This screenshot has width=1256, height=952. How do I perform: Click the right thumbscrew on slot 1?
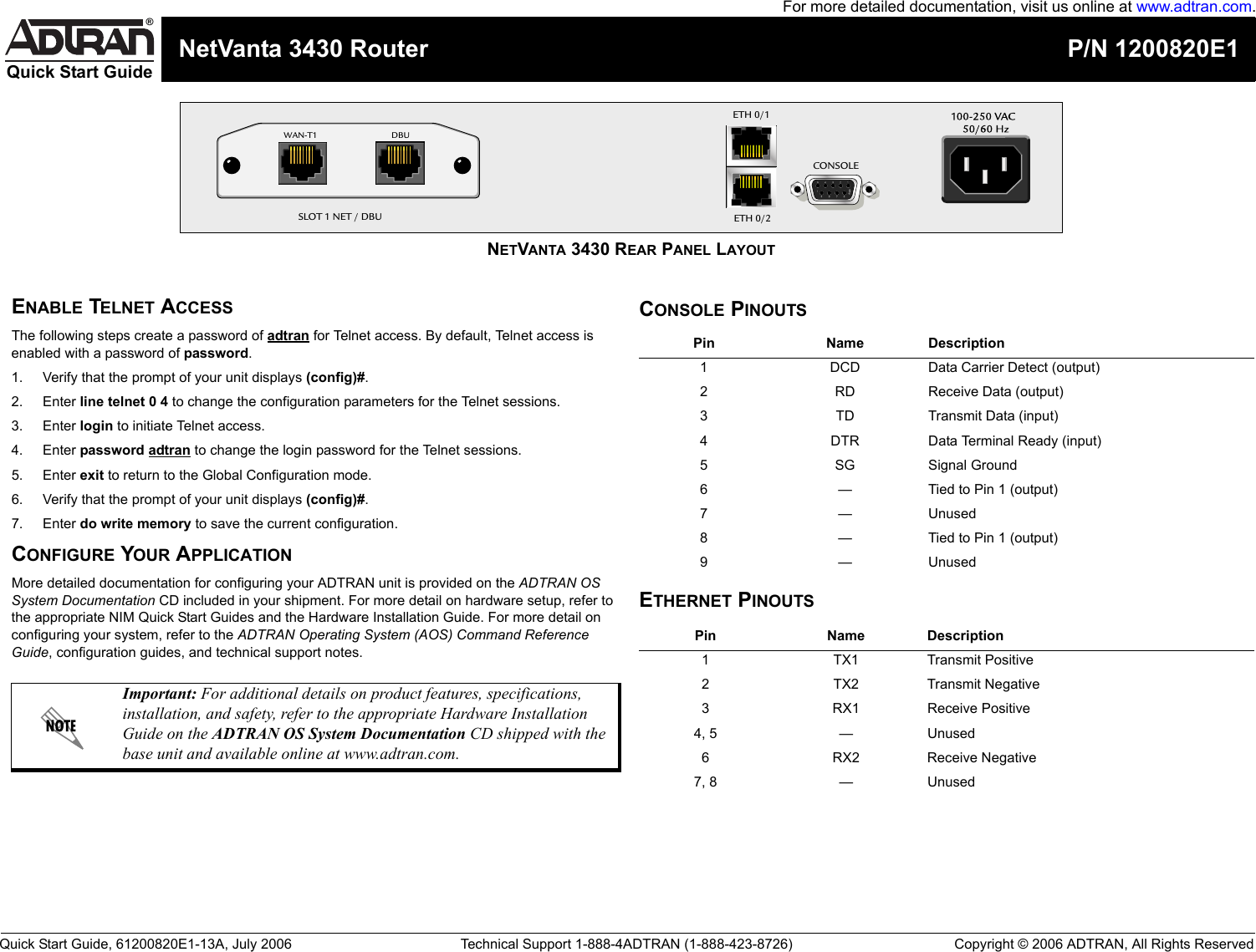[462, 165]
